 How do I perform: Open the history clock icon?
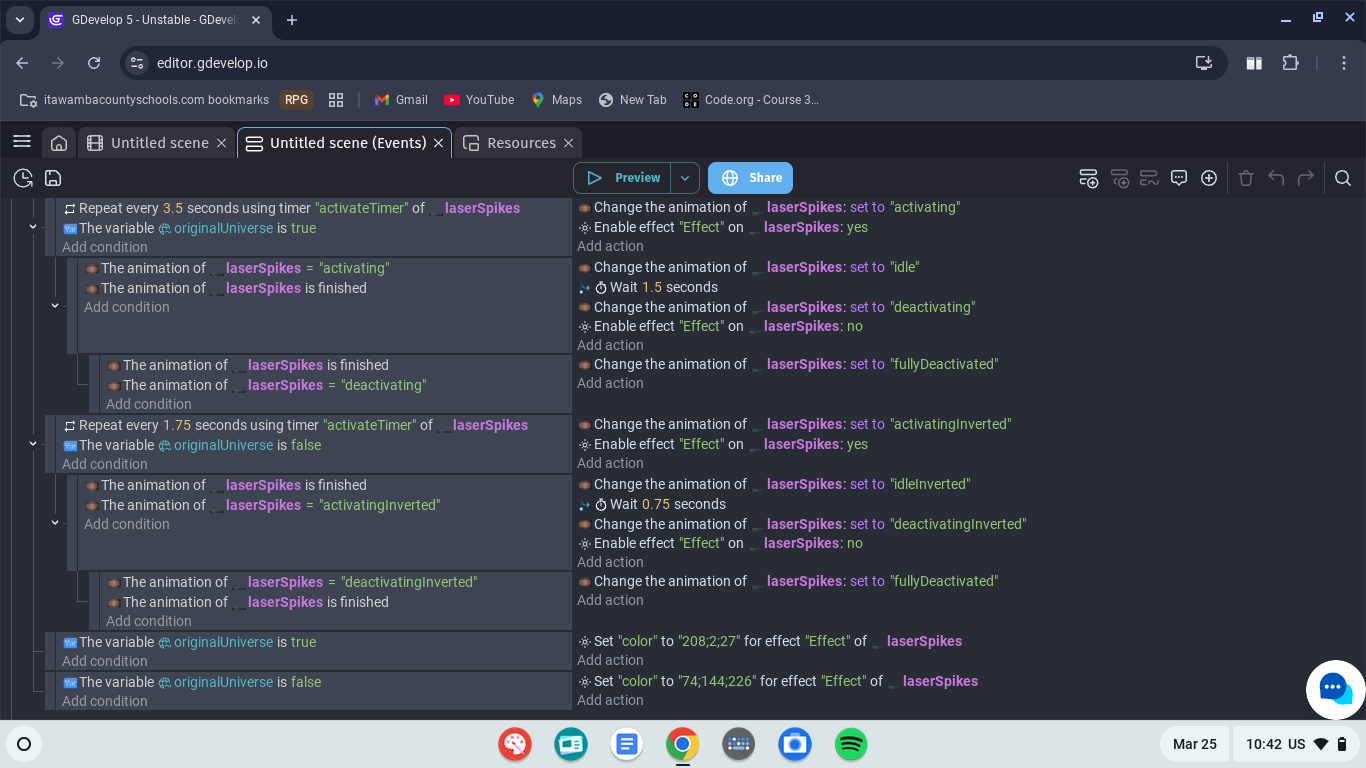point(23,178)
